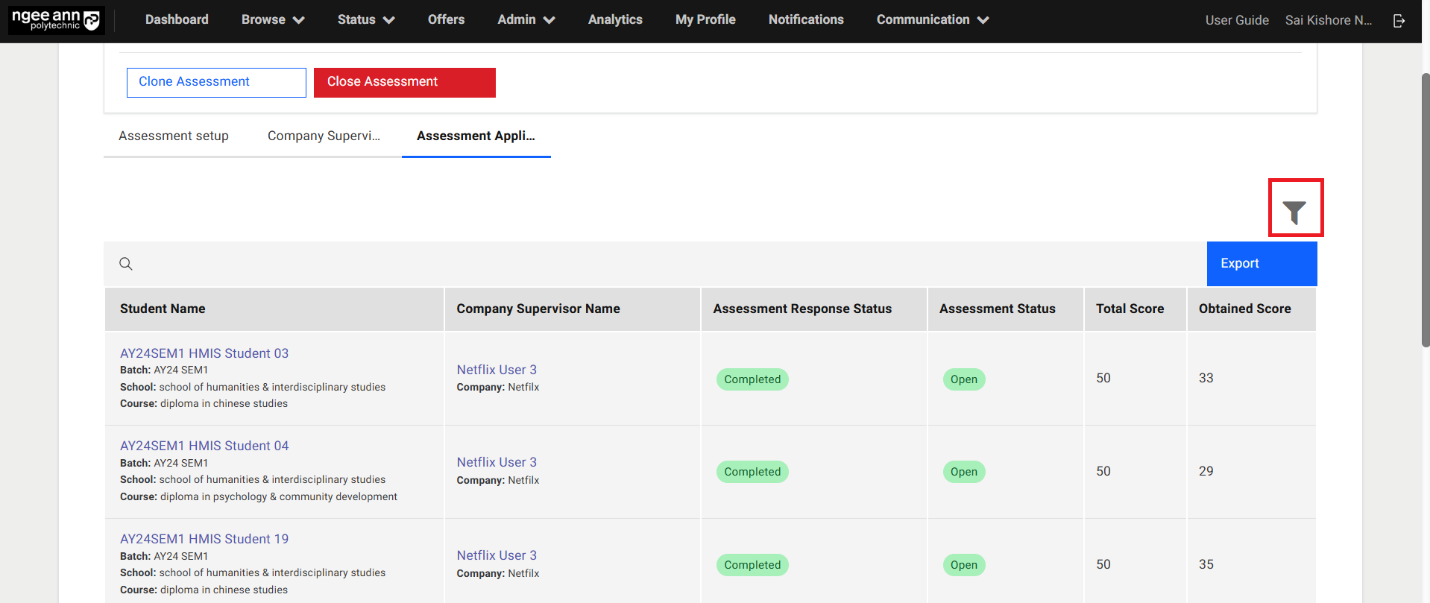Click the logout icon in header
This screenshot has height=603, width=1430.
[x=1399, y=20]
